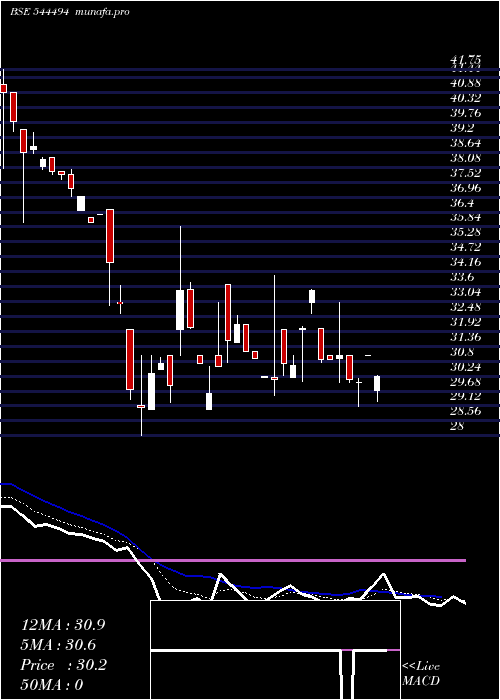
Task: Click the 36.4 price axis label
Action: coord(462,203)
